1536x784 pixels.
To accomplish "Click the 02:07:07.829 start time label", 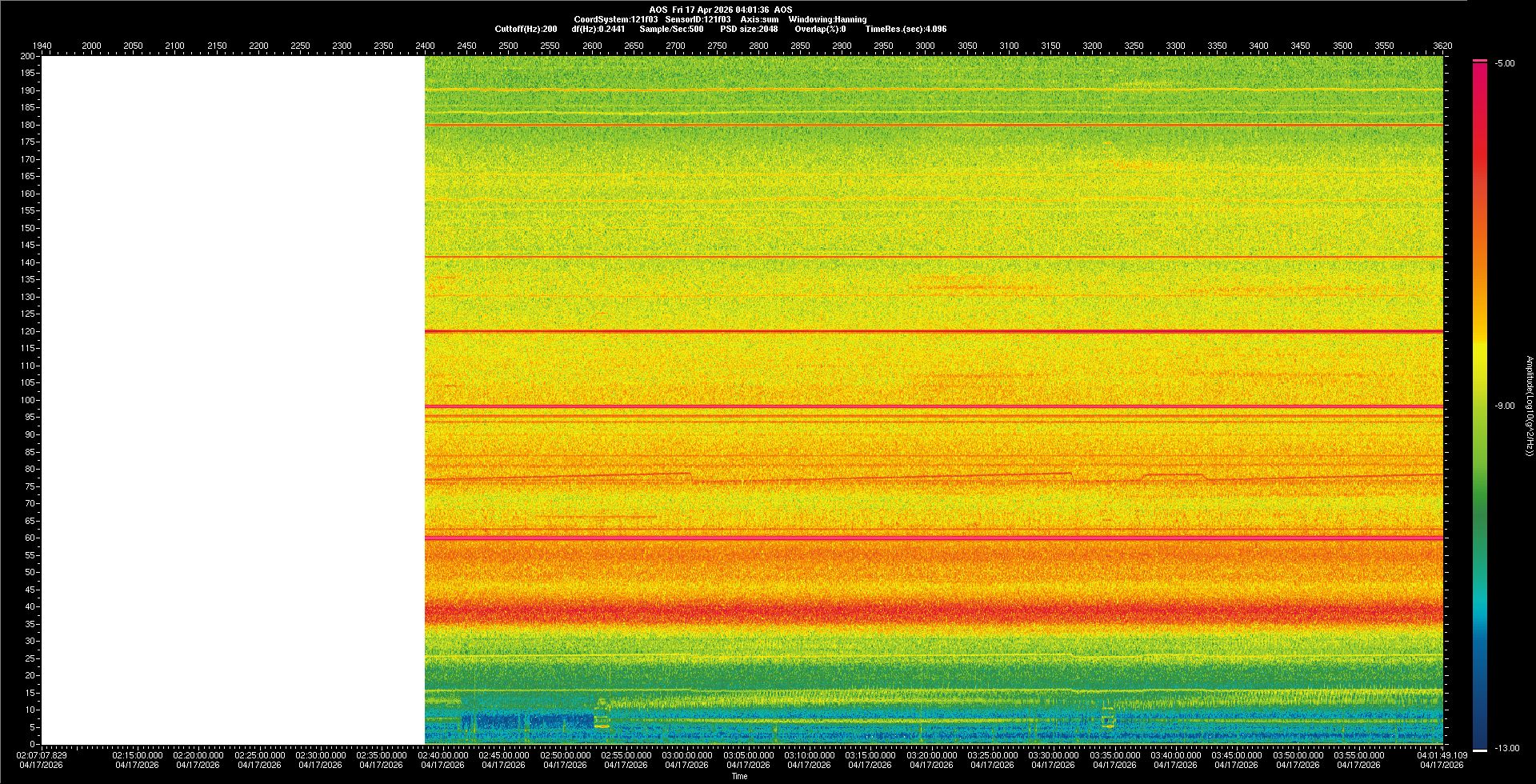I will pos(42,755).
